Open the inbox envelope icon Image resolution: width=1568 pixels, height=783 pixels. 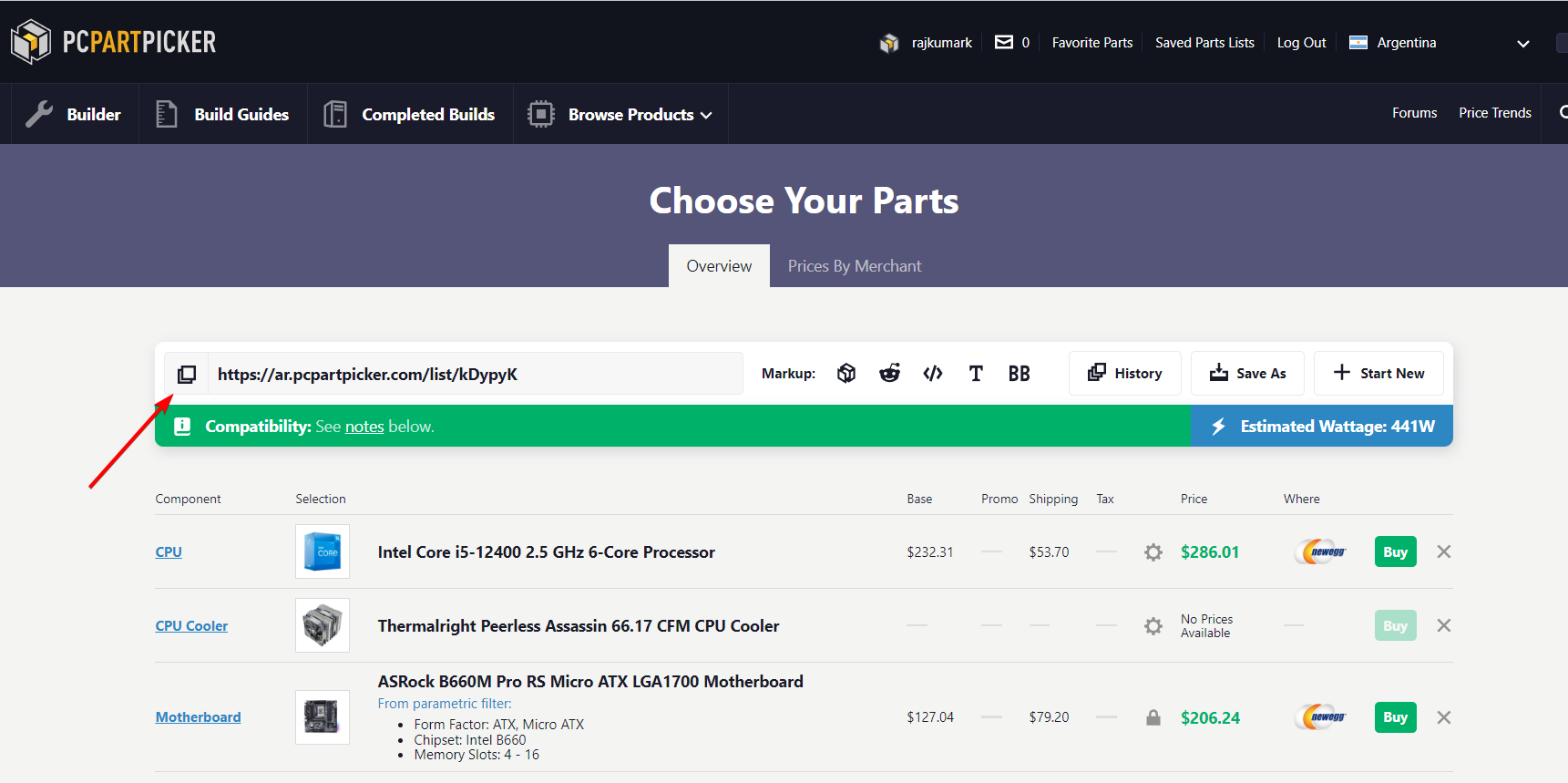click(x=1003, y=42)
